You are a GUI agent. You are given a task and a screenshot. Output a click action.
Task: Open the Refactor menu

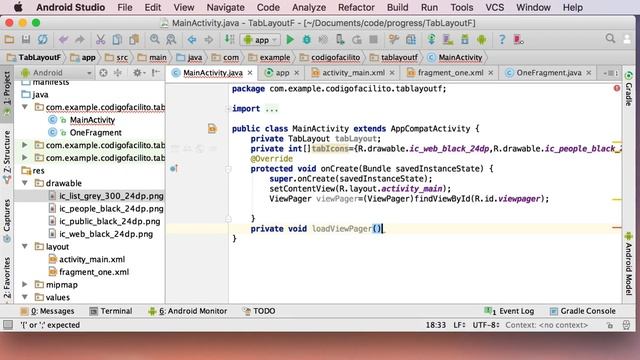[x=356, y=7]
